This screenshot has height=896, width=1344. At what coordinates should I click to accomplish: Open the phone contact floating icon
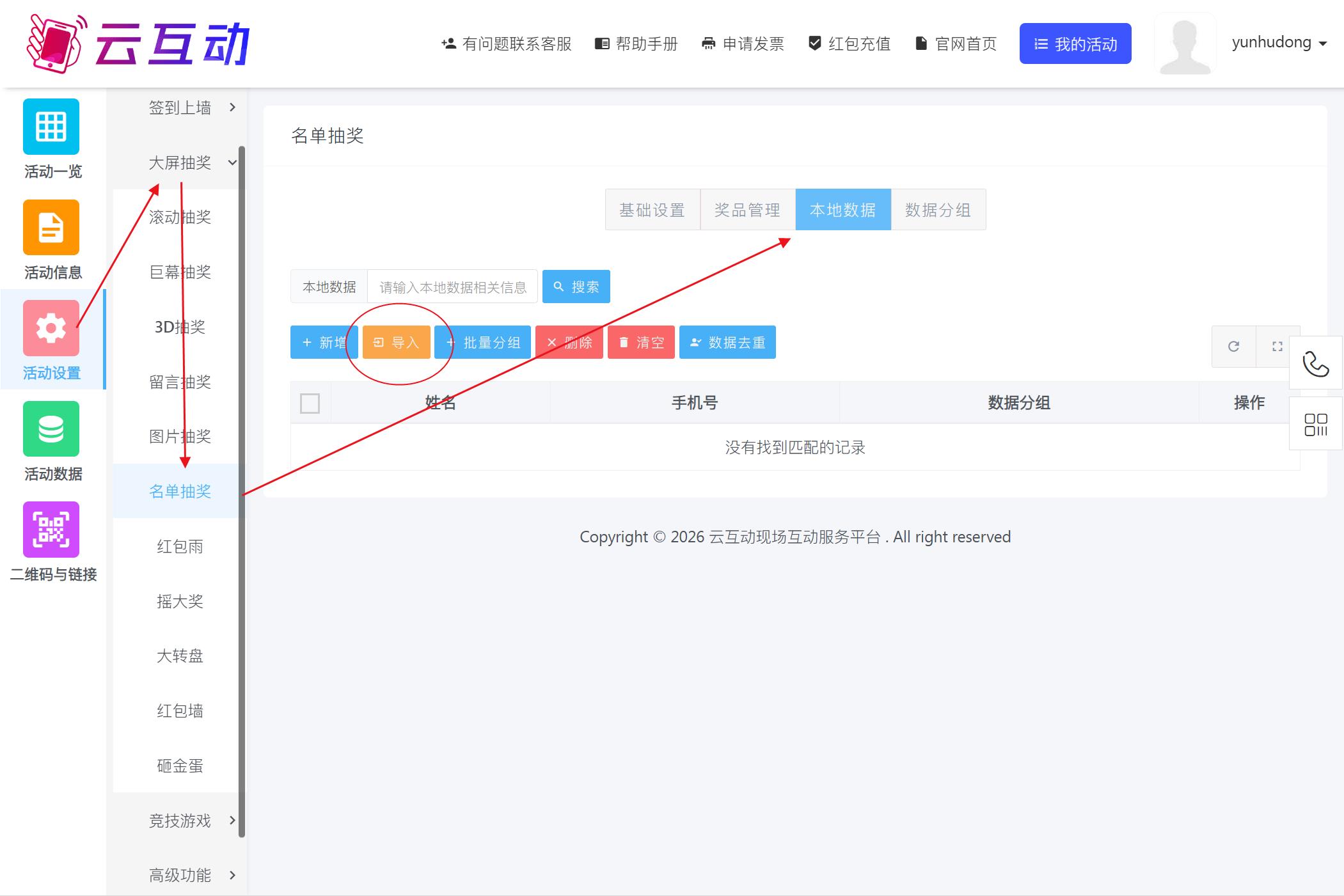[x=1316, y=363]
